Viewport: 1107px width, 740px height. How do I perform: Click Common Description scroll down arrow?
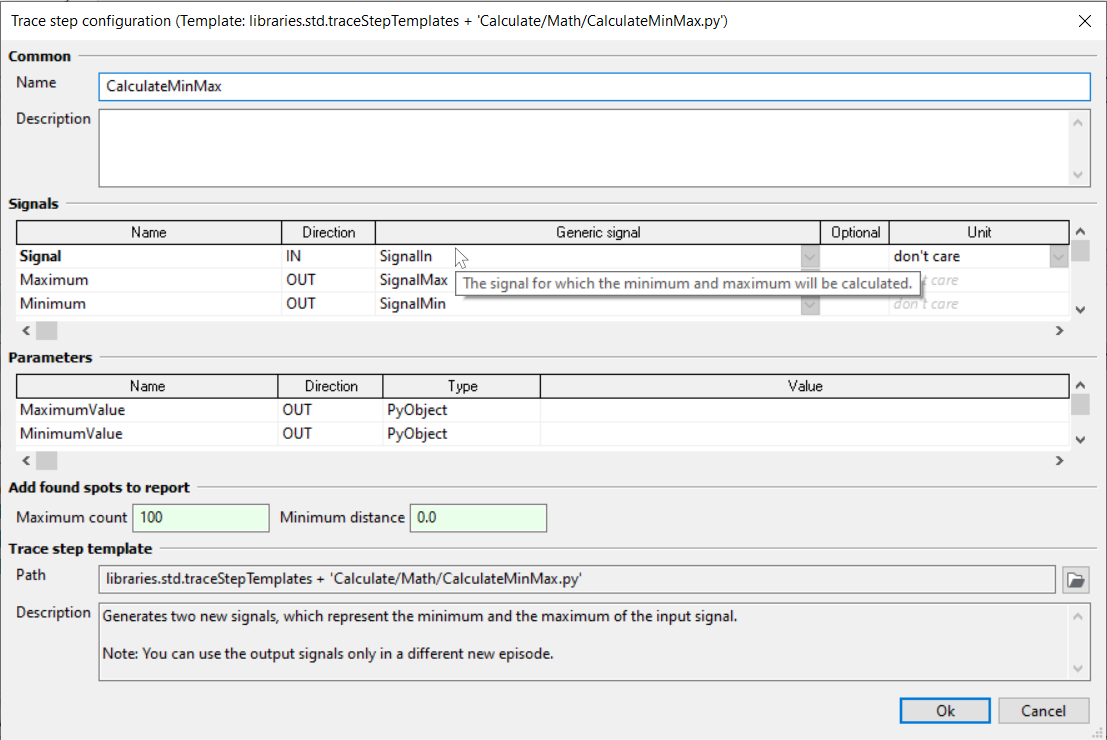pyautogui.click(x=1077, y=174)
